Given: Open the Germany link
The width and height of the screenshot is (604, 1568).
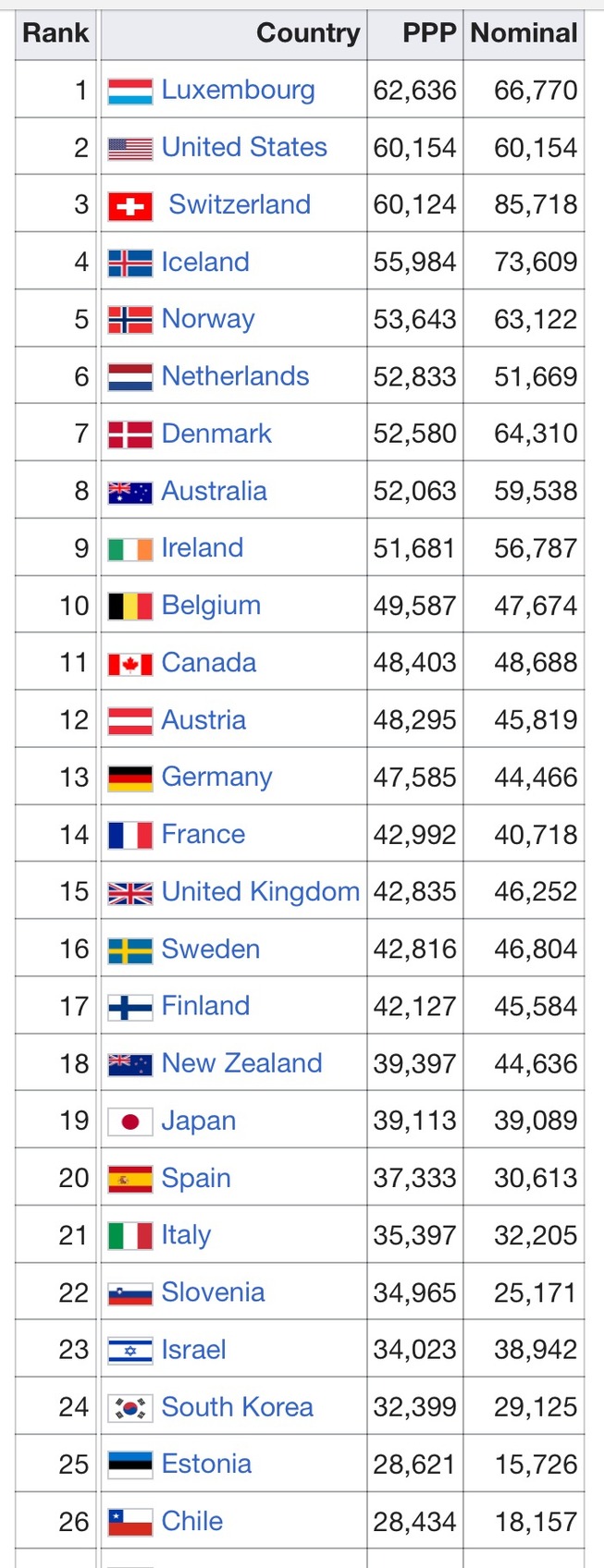Looking at the screenshot, I should coord(216,778).
